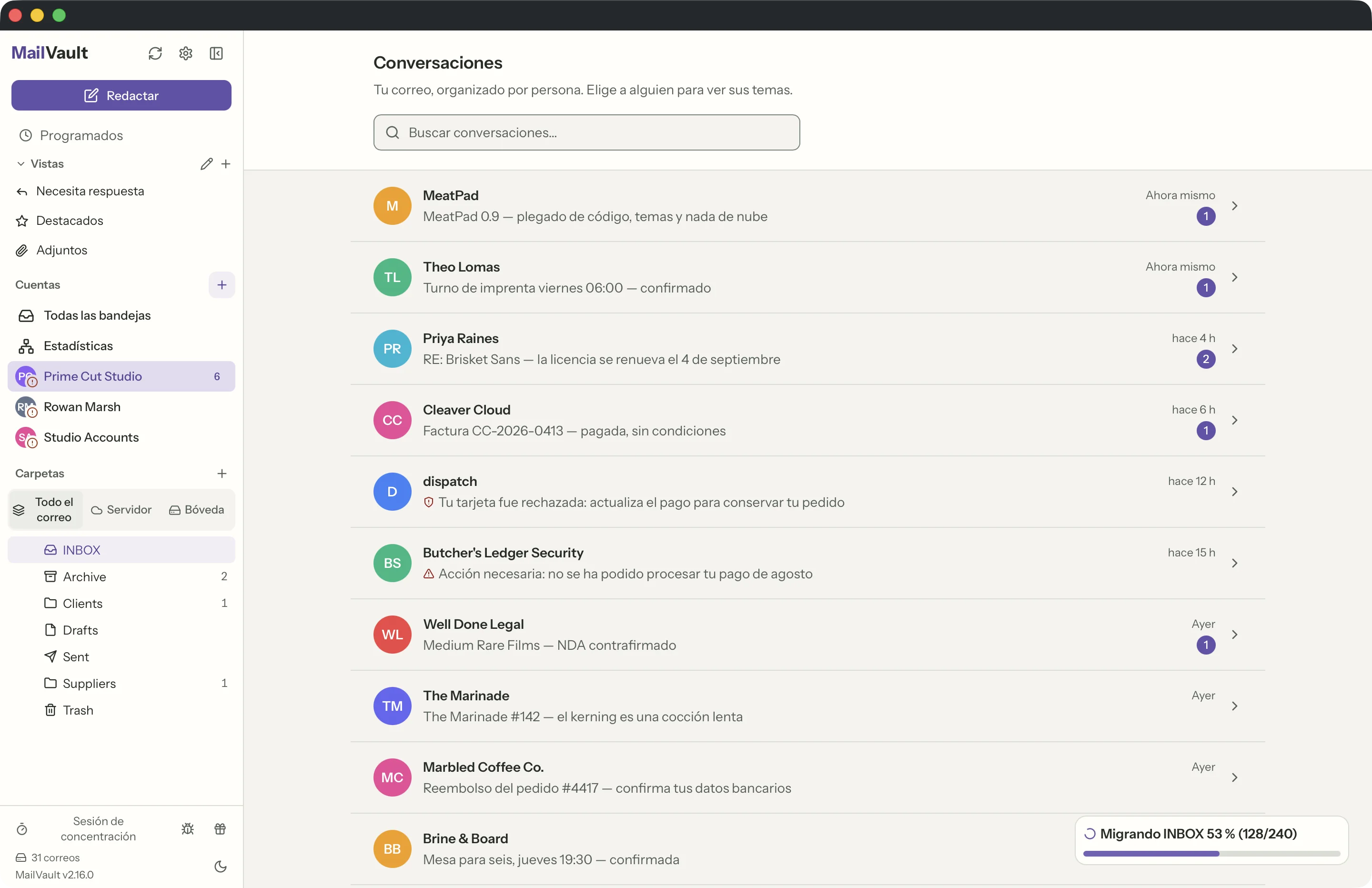Switch to Todo el correo tab
The image size is (1372, 888).
click(46, 510)
